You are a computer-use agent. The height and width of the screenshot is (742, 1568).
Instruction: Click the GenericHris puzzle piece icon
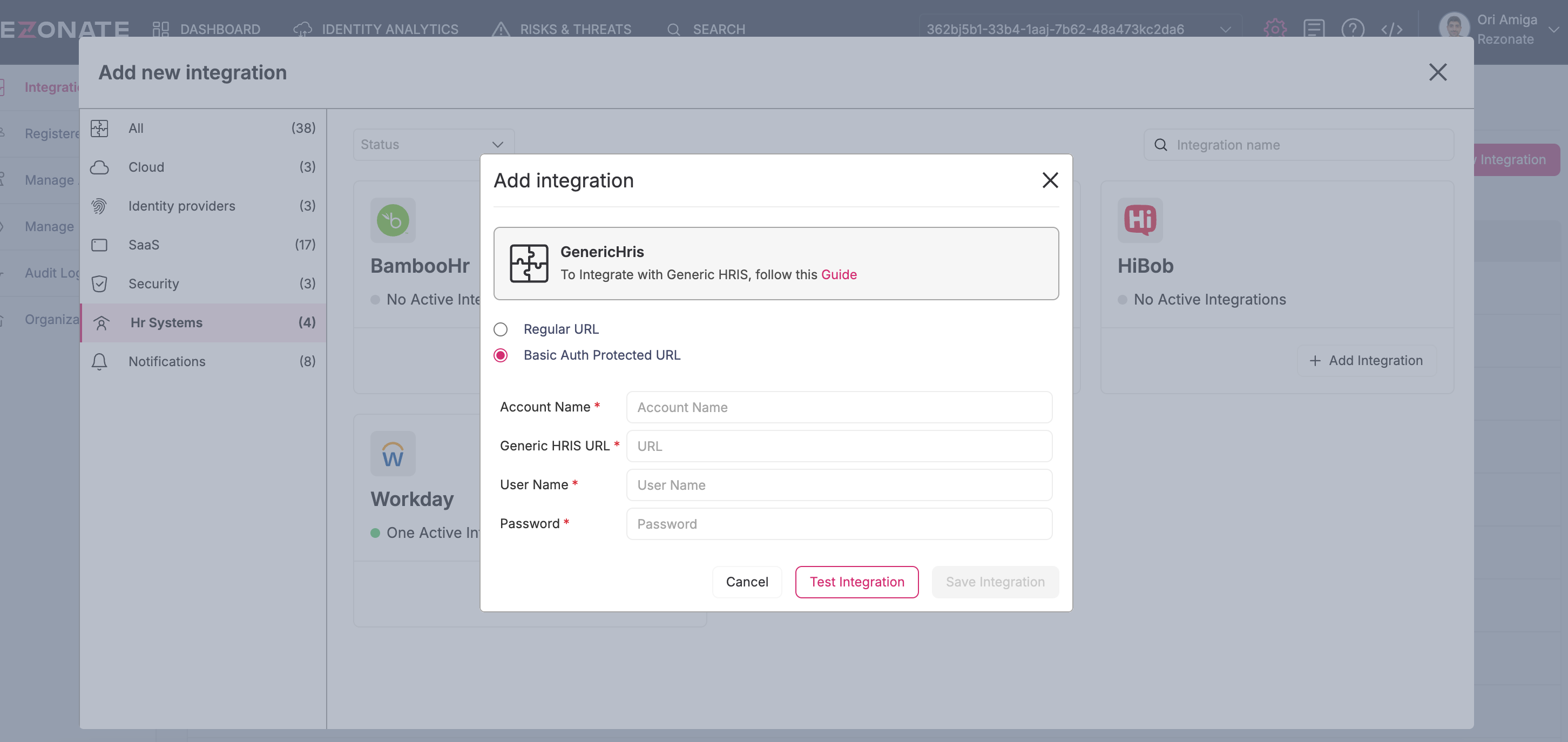coord(529,264)
